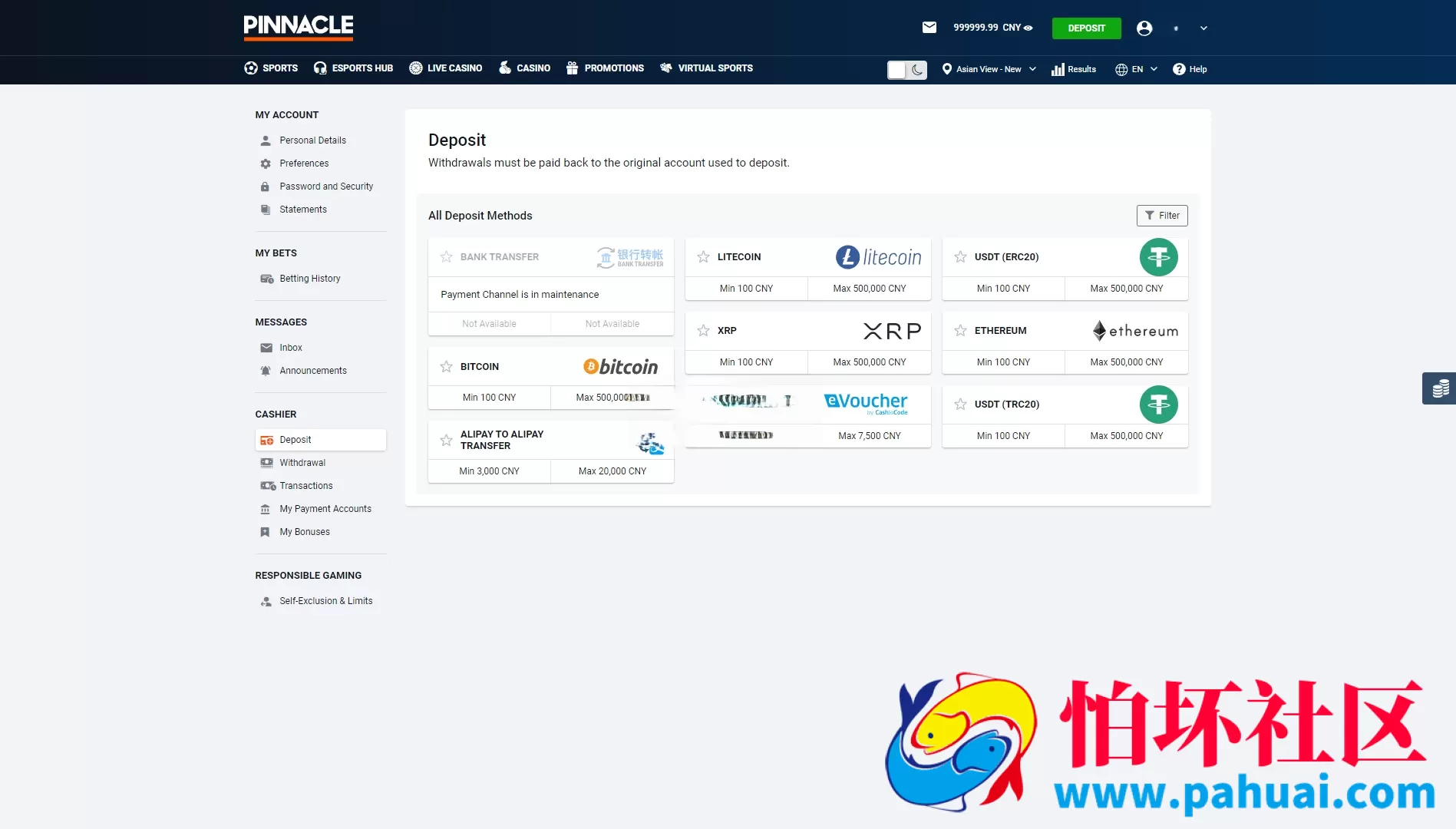1456x829 pixels.
Task: Open My Bonuses
Action: (x=305, y=532)
